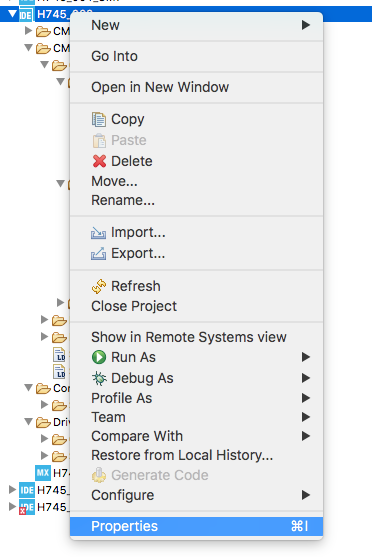Choose Restore from Local History
Viewport: 374px width, 557px height.
pos(196,455)
